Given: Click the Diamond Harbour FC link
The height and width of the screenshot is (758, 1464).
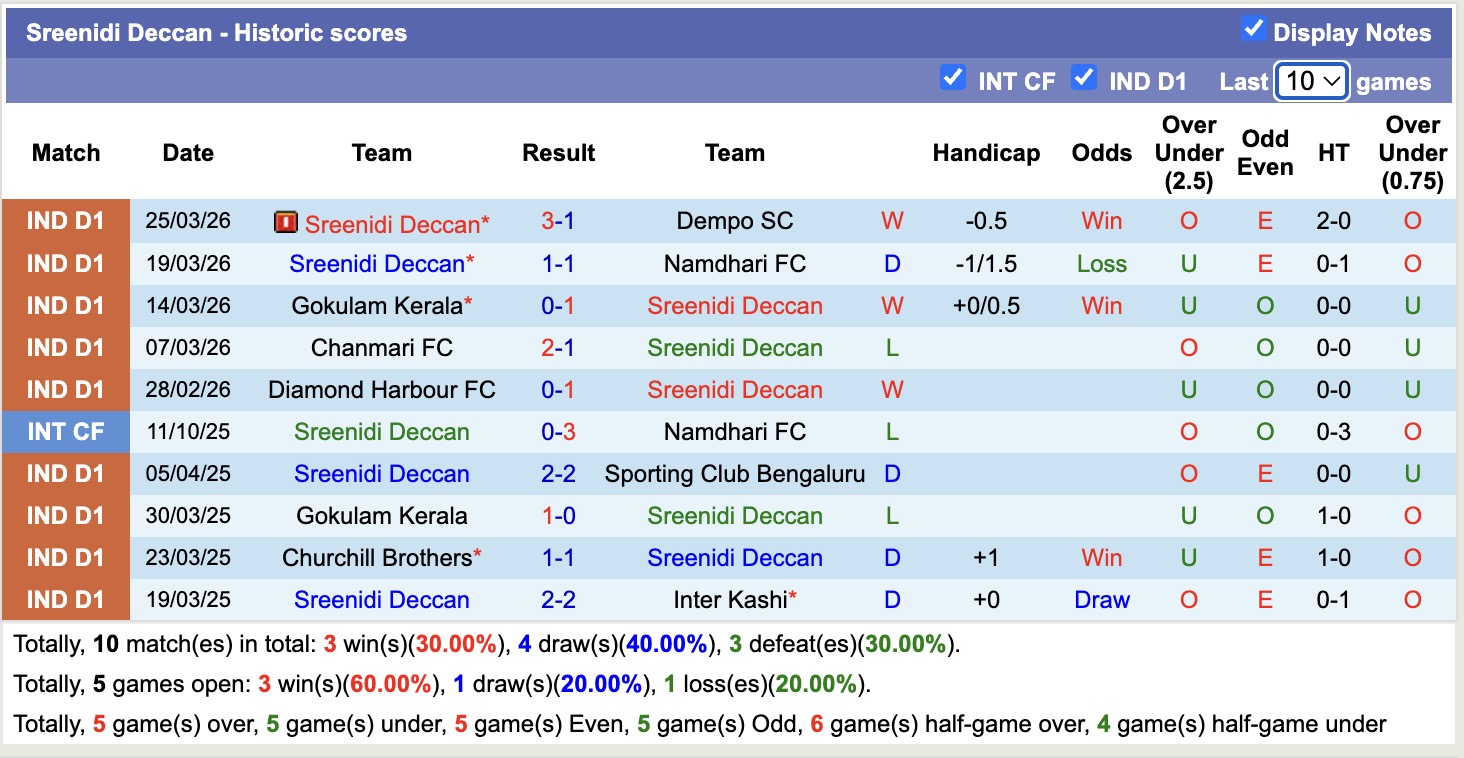Looking at the screenshot, I should (381, 390).
